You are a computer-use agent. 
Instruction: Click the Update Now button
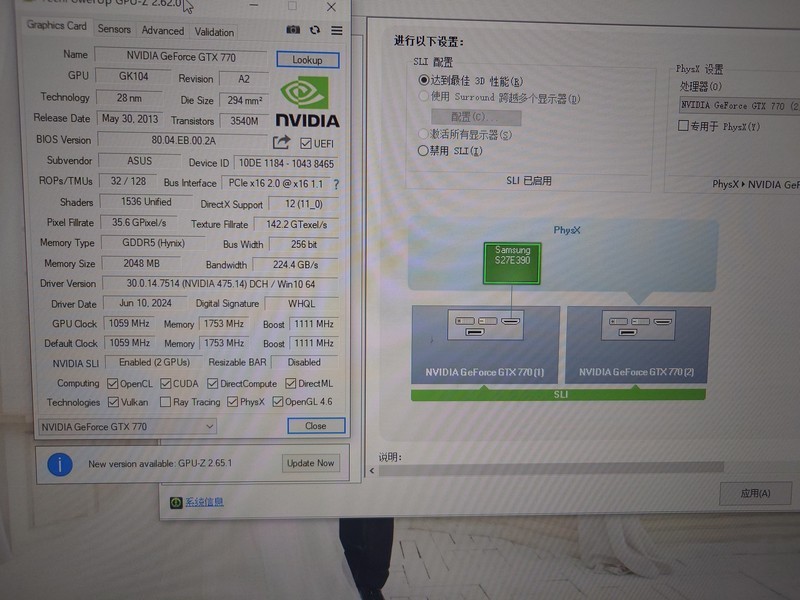(x=310, y=463)
